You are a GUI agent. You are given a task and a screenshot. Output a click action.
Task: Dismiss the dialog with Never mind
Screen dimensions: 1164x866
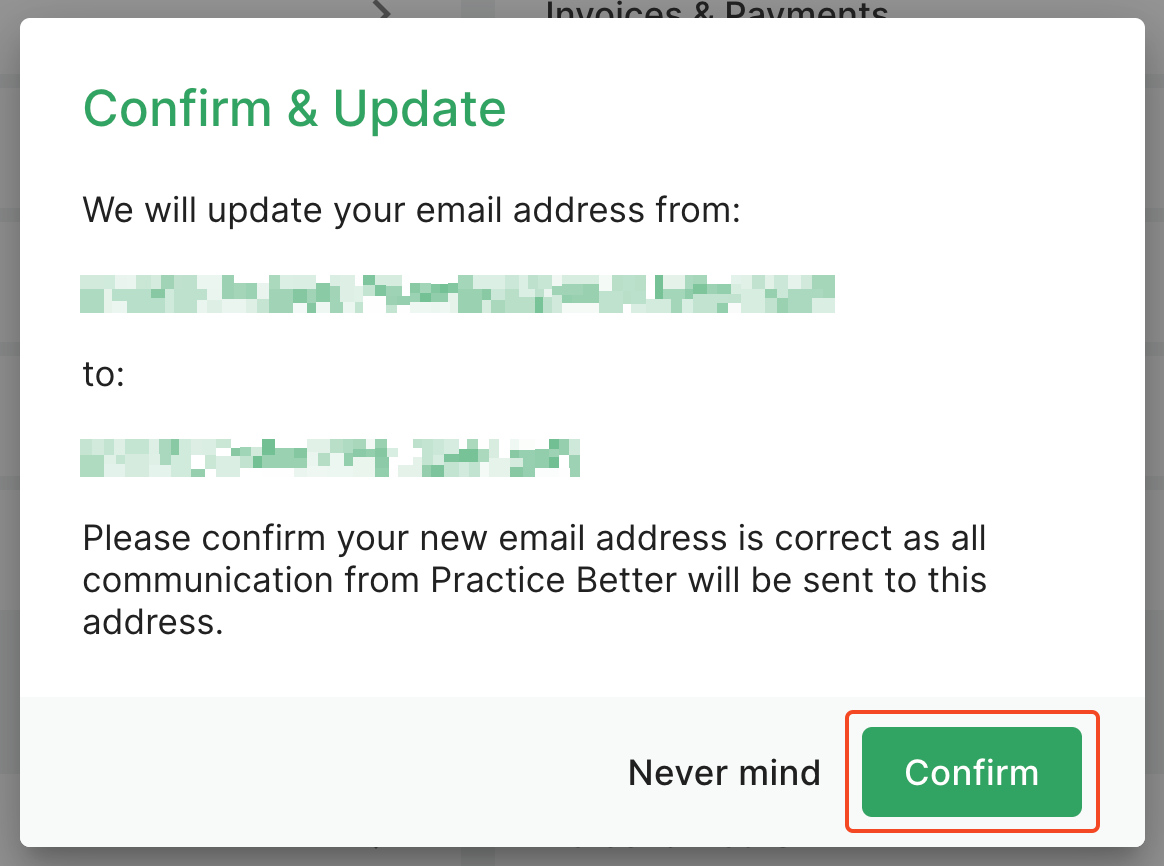(x=724, y=772)
